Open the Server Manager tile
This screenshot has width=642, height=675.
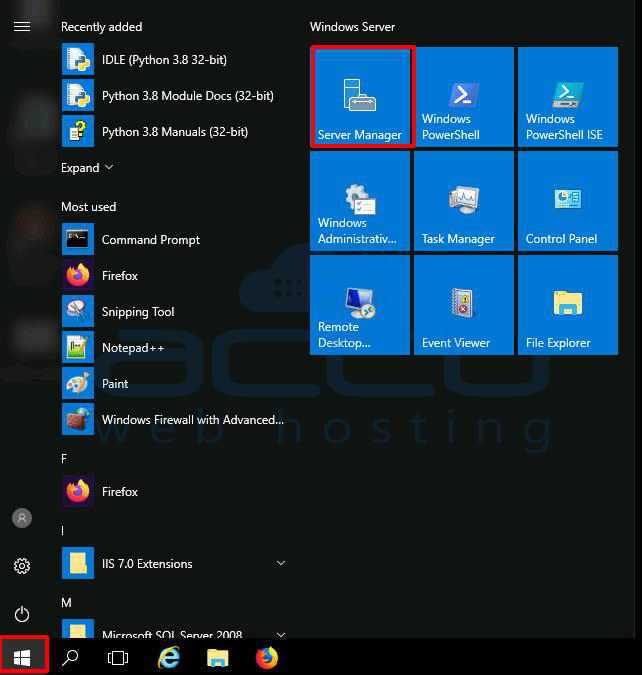(x=360, y=97)
